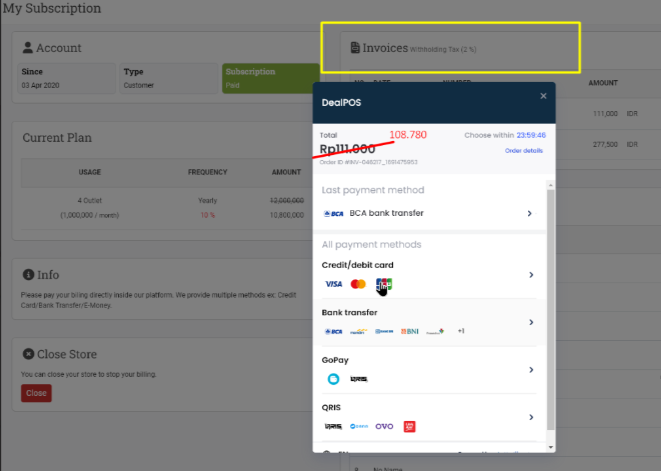This screenshot has height=471, width=661.
Task: Open BCA bank transfer chevron
Action: click(529, 213)
